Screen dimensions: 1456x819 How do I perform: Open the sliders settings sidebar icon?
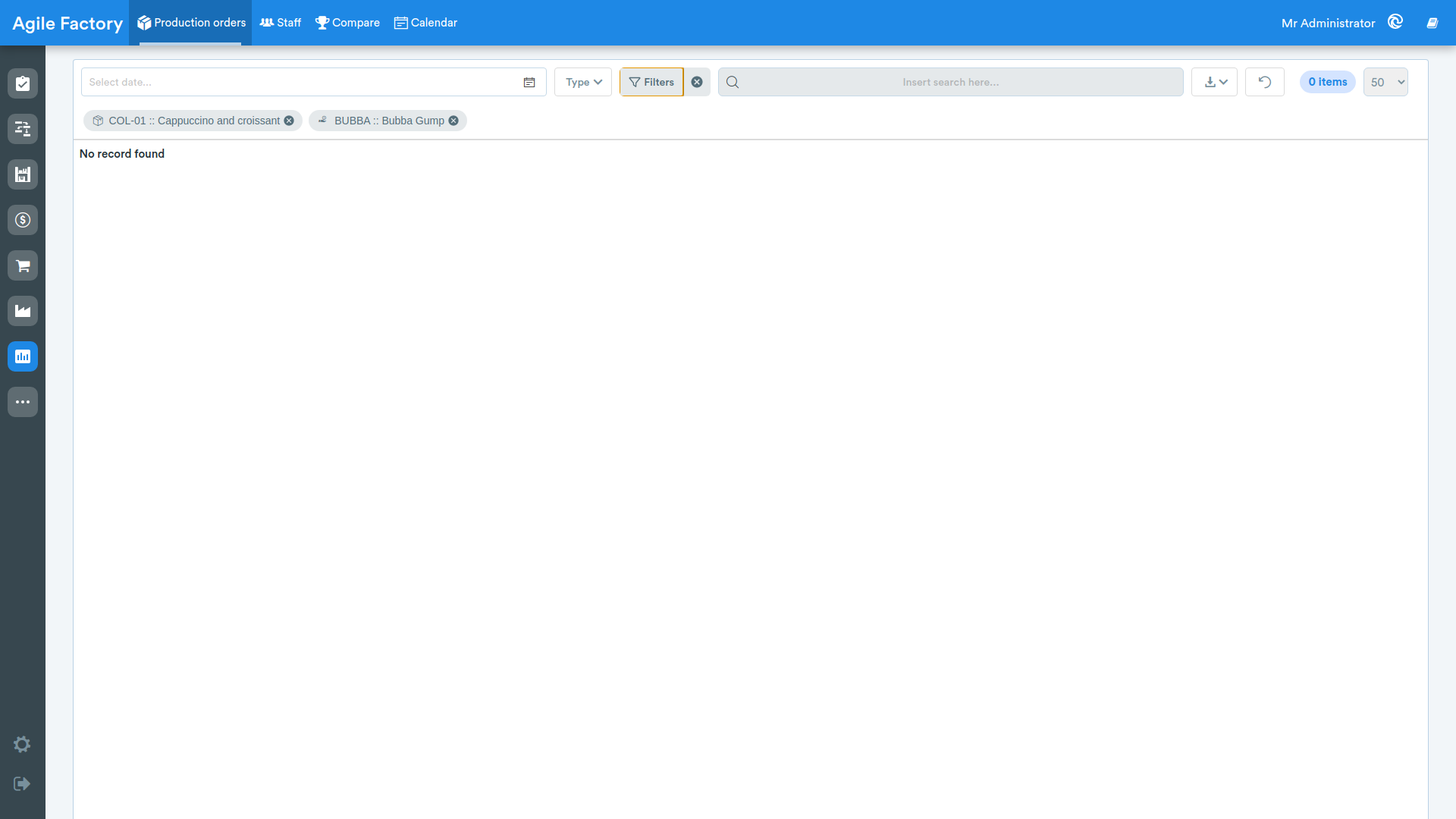pos(23,129)
